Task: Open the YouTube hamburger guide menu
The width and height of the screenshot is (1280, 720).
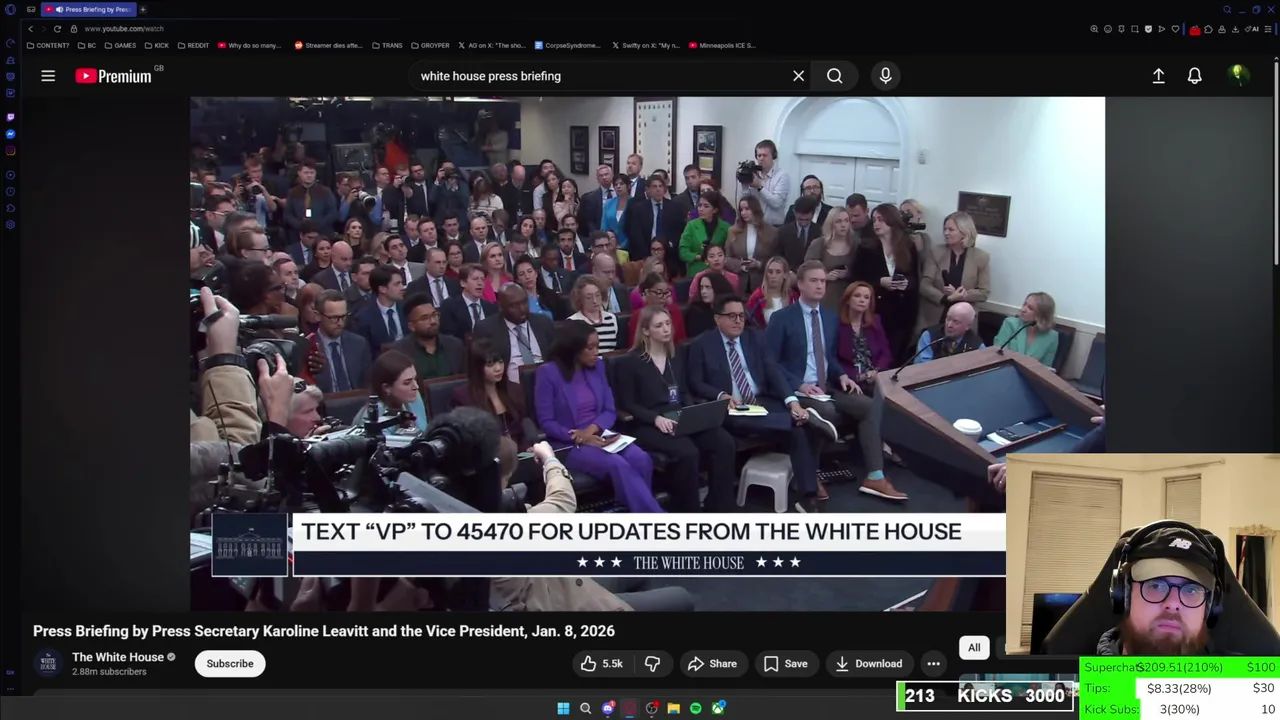Action: tap(48, 76)
